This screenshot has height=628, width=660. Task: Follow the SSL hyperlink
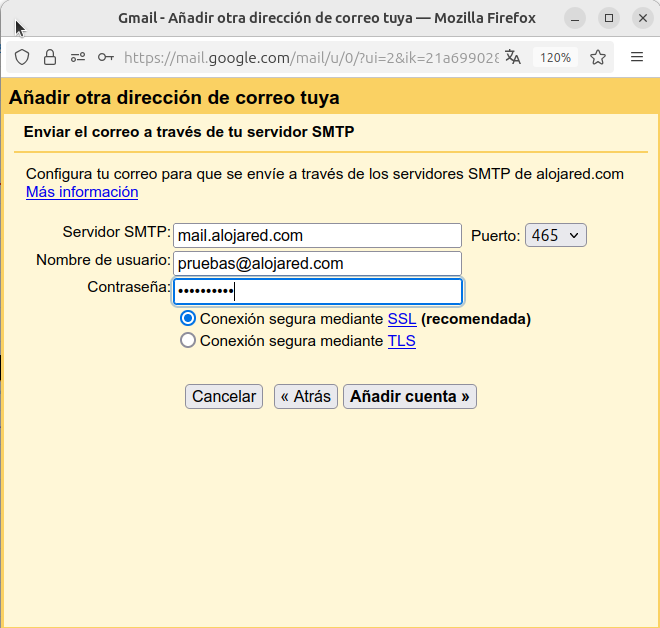(x=402, y=319)
